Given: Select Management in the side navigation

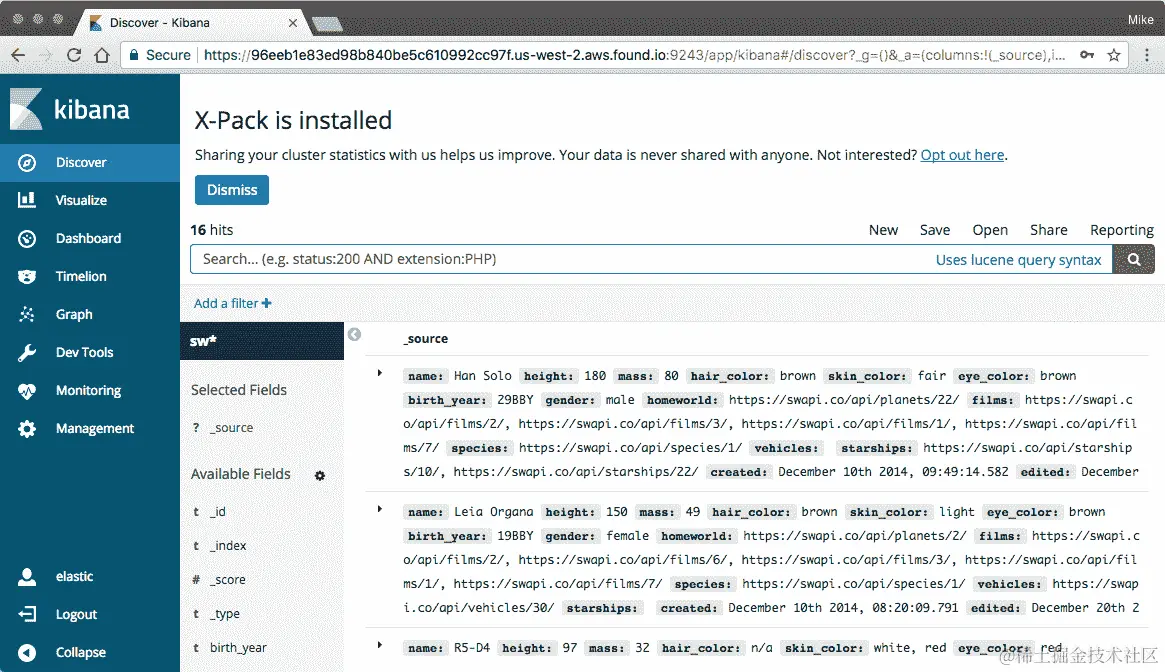Looking at the screenshot, I should (x=90, y=429).
